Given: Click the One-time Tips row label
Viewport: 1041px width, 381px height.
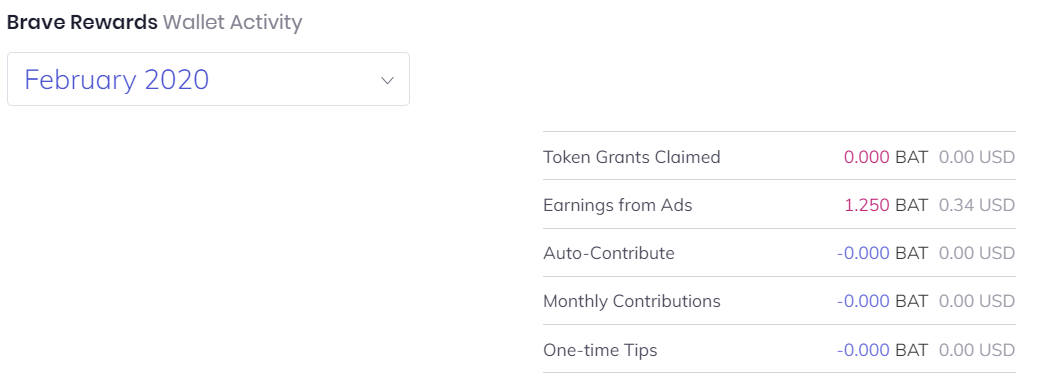Looking at the screenshot, I should coord(600,350).
